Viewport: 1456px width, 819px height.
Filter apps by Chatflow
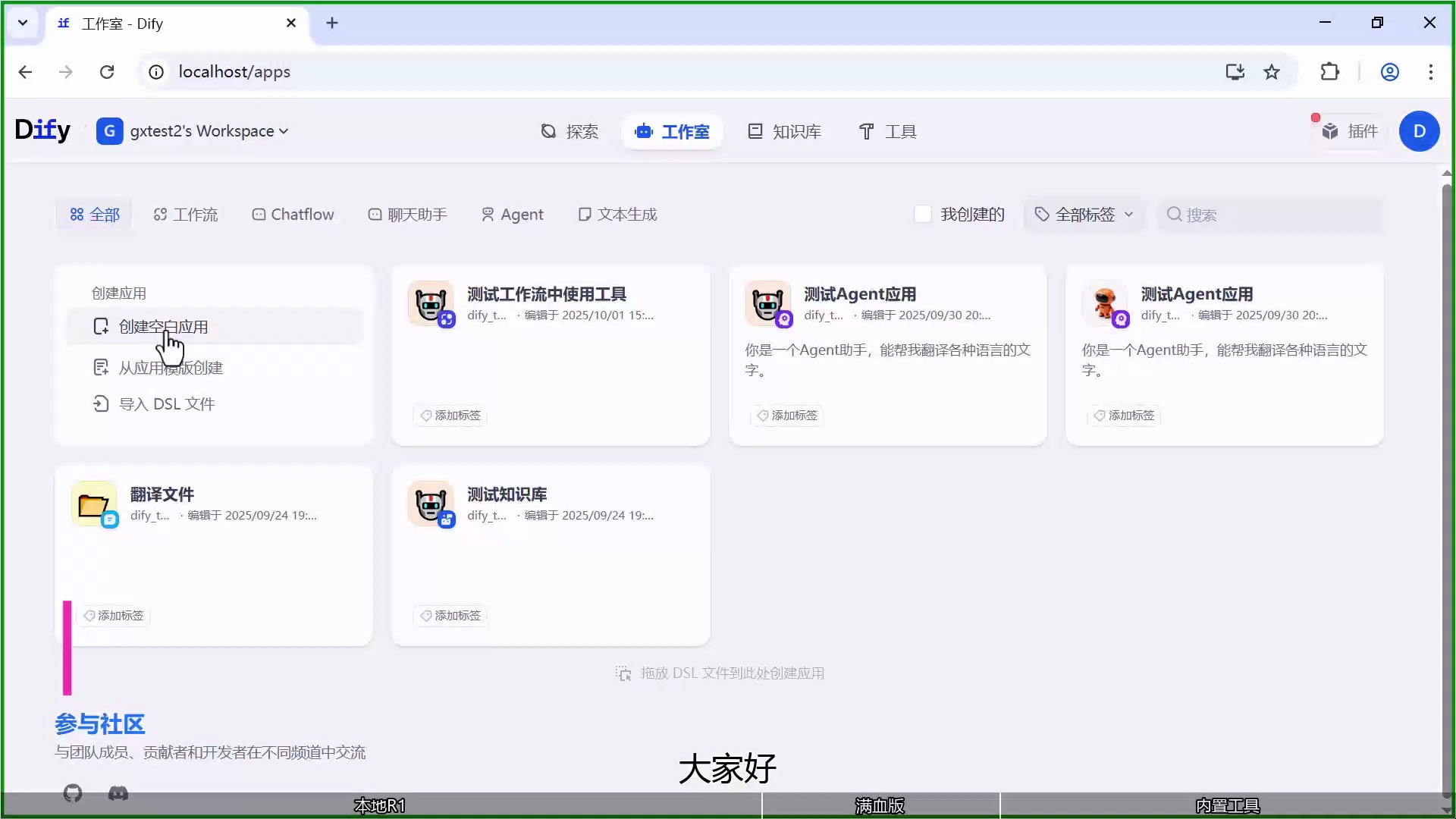(293, 215)
